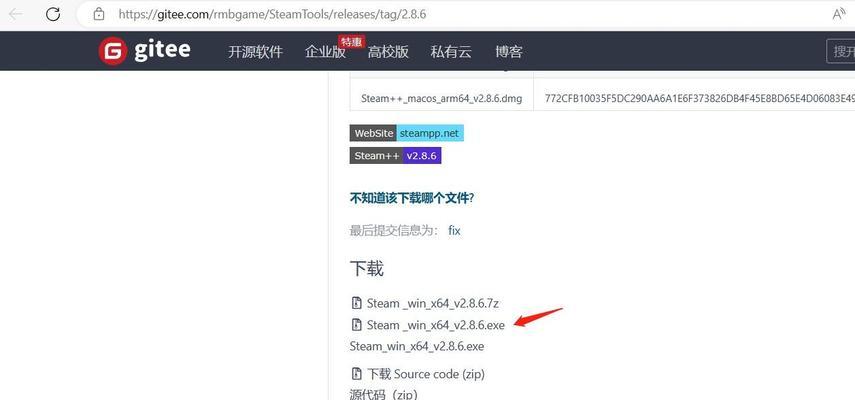The height and width of the screenshot is (400, 855).
Task: Open the fix commit link
Action: click(x=454, y=231)
